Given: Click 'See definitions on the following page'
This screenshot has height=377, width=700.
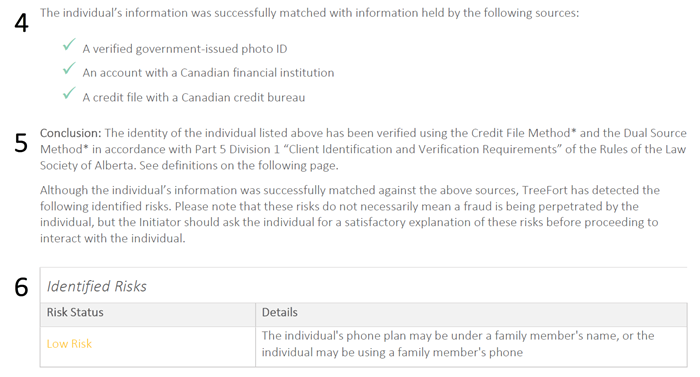Looking at the screenshot, I should coord(239,166).
